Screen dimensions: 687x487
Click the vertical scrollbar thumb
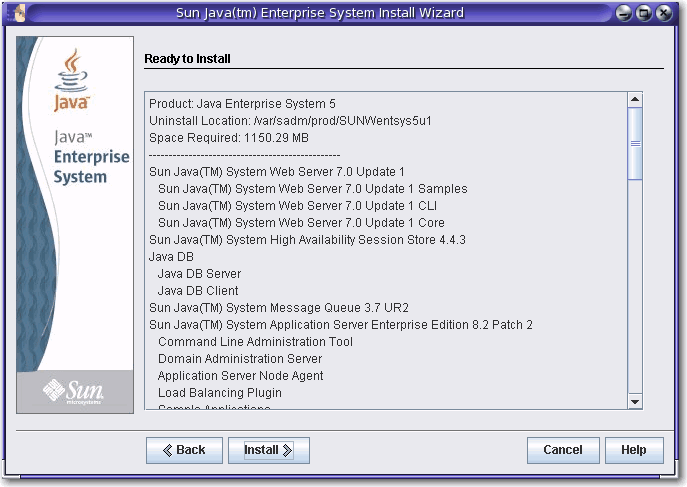(x=635, y=143)
